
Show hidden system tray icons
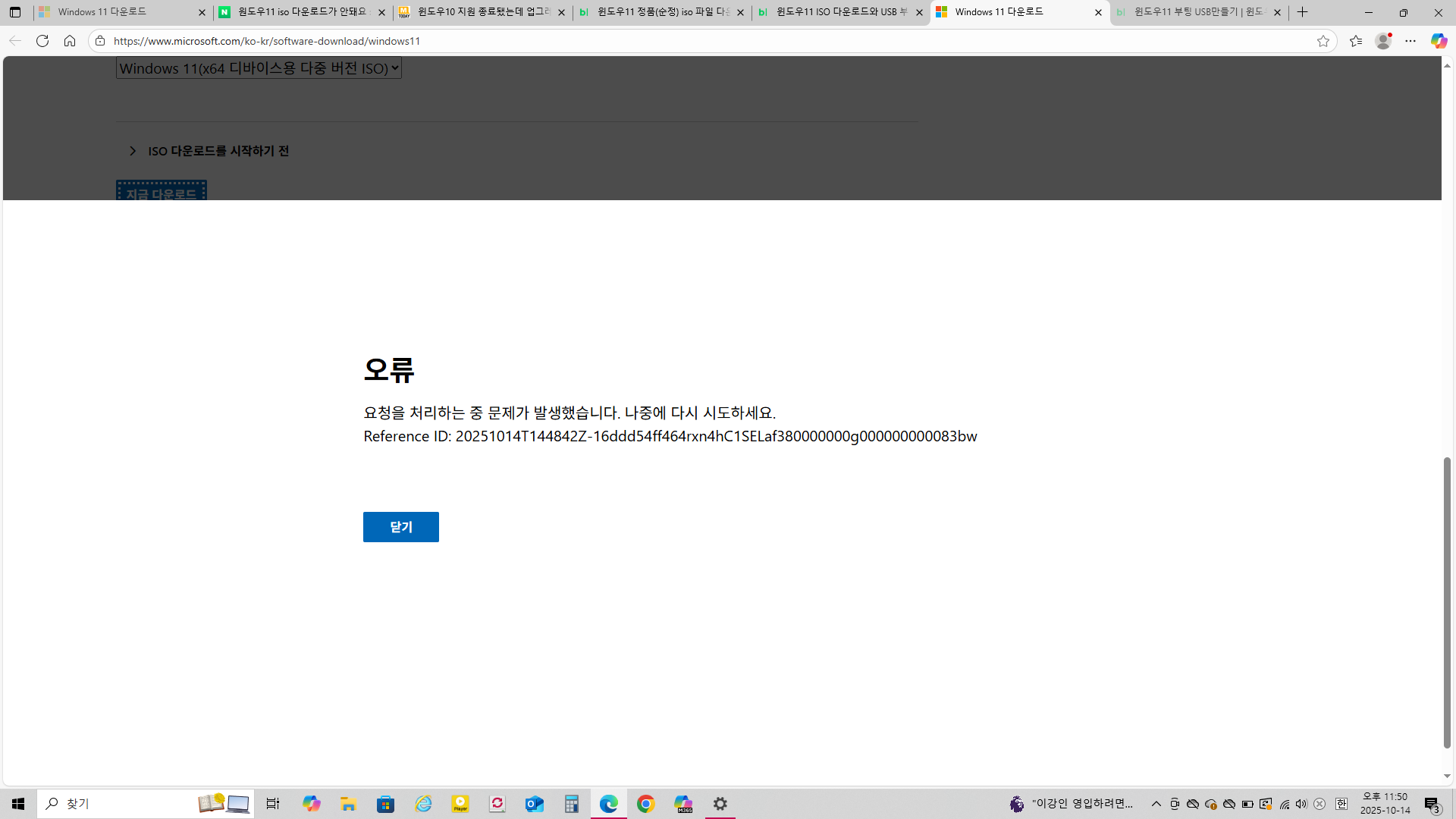click(1156, 804)
